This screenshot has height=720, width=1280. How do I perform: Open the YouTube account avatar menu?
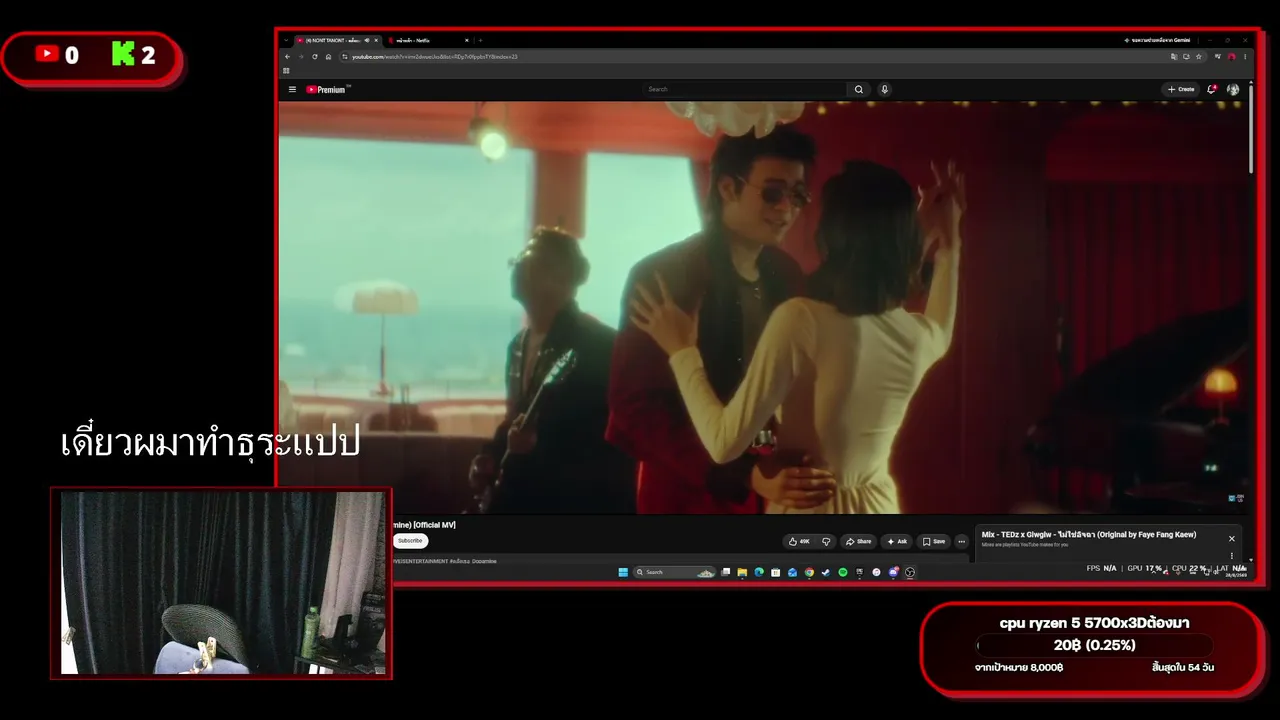pyautogui.click(x=1233, y=89)
